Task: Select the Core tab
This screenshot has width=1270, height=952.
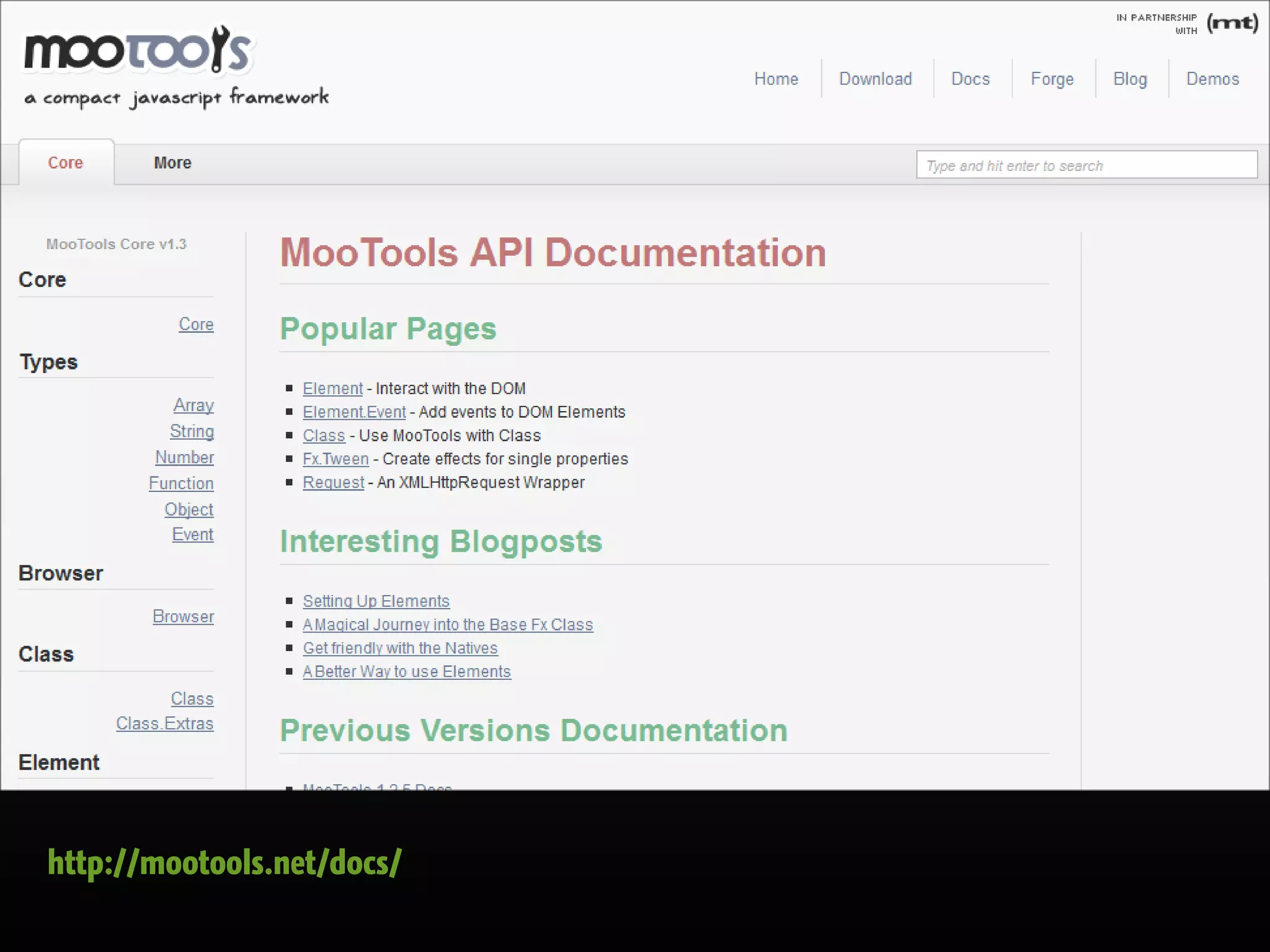Action: 66,162
